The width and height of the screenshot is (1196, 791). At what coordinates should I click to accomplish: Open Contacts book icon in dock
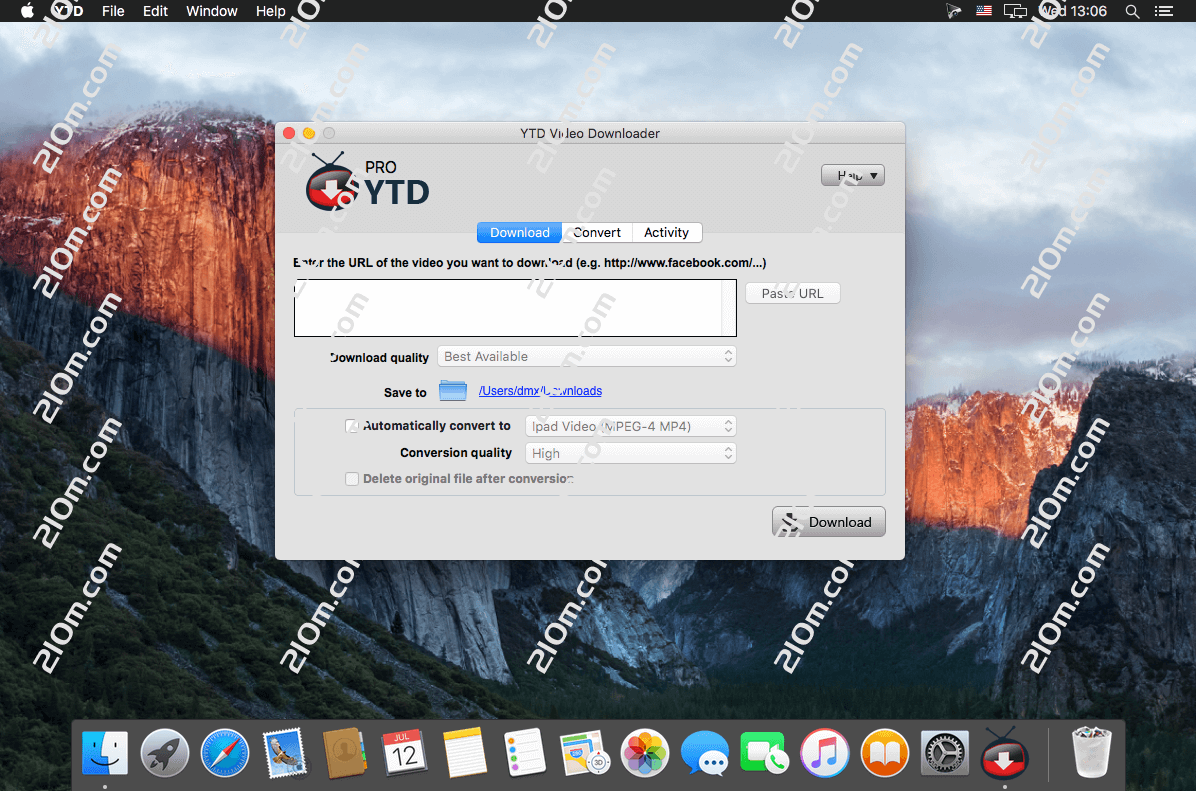point(345,753)
